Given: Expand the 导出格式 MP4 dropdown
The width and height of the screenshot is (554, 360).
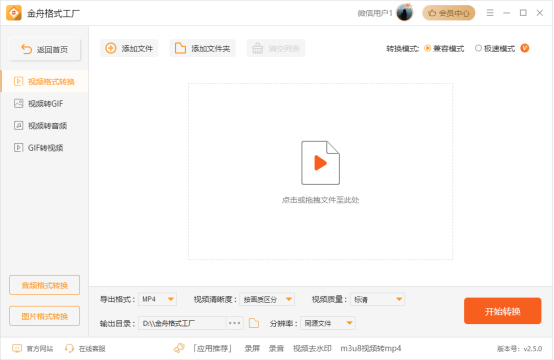Looking at the screenshot, I should click(x=157, y=299).
